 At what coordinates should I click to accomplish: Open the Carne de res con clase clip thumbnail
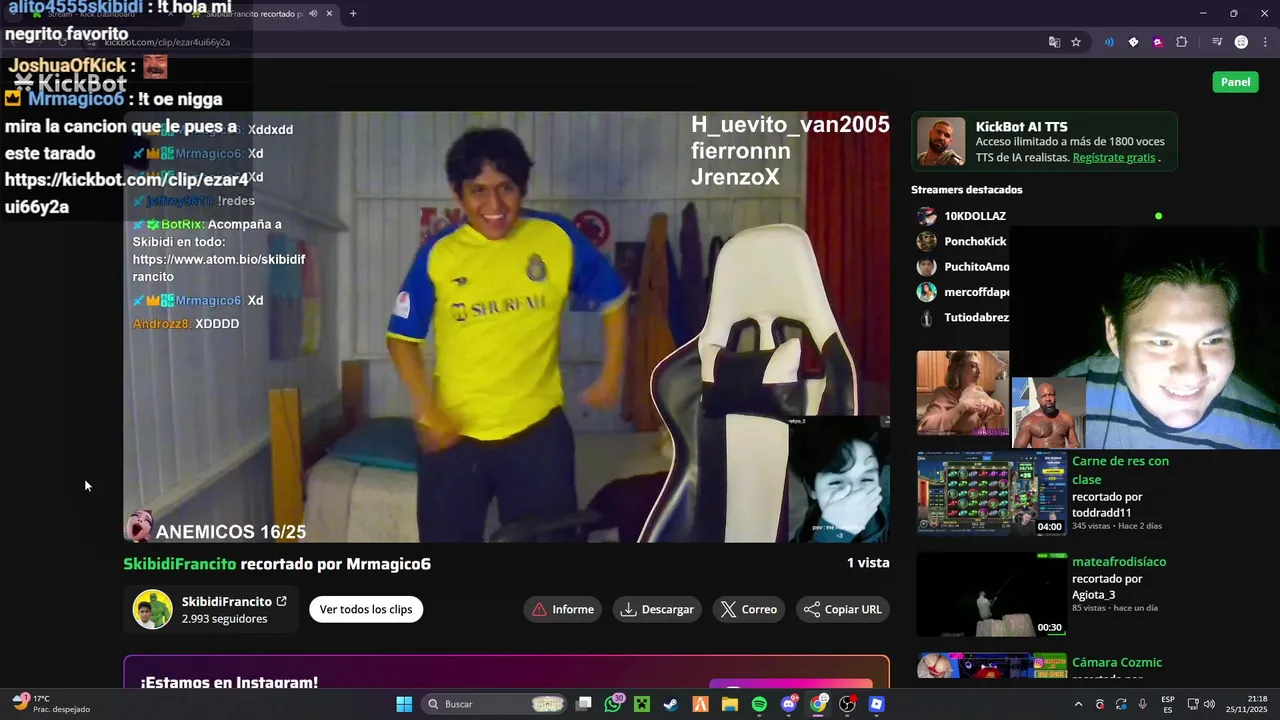click(992, 494)
